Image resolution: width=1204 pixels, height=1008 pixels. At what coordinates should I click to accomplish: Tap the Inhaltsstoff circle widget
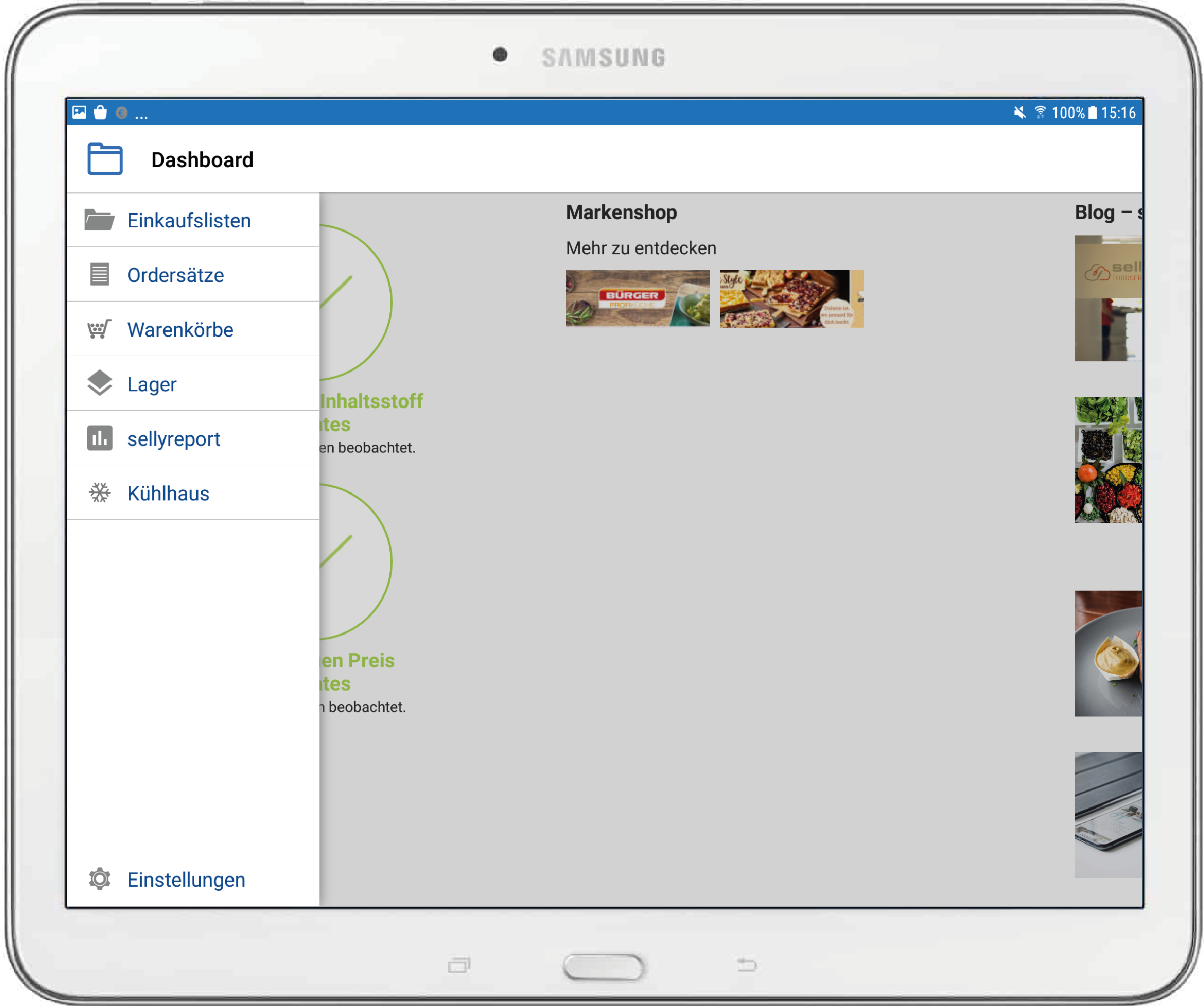point(356,303)
